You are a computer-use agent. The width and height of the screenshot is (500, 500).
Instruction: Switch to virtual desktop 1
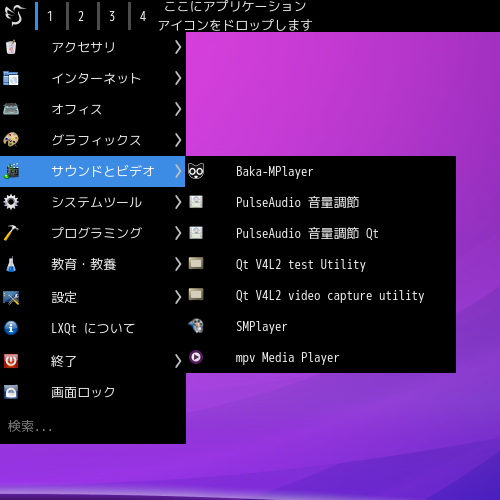tap(50, 16)
